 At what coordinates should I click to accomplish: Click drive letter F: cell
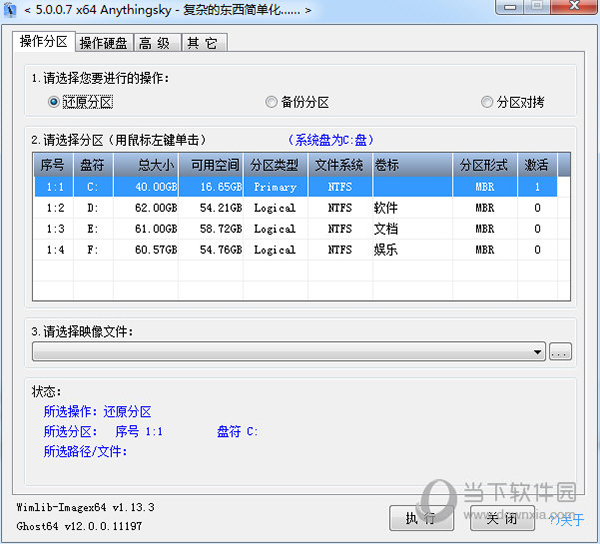coord(93,250)
